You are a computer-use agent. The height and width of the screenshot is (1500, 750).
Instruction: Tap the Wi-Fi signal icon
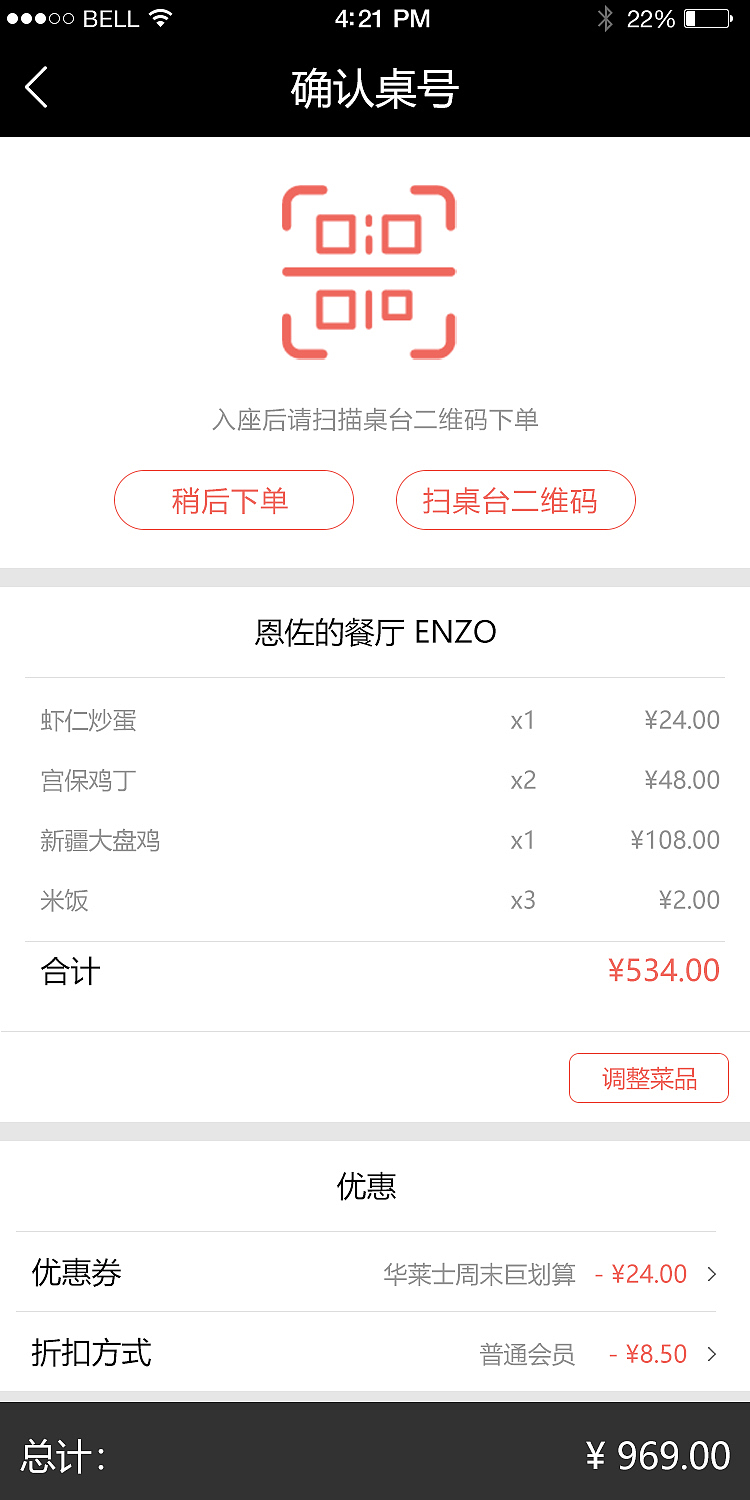[160, 18]
